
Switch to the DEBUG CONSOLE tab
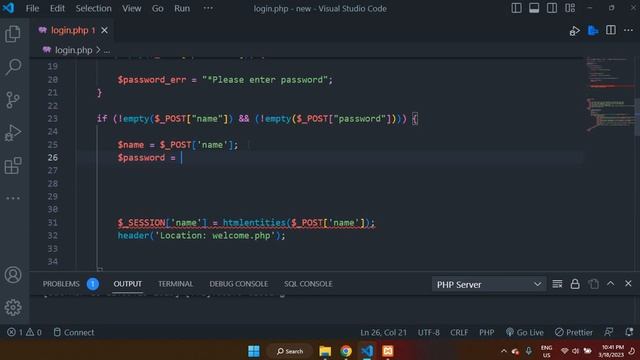[239, 284]
